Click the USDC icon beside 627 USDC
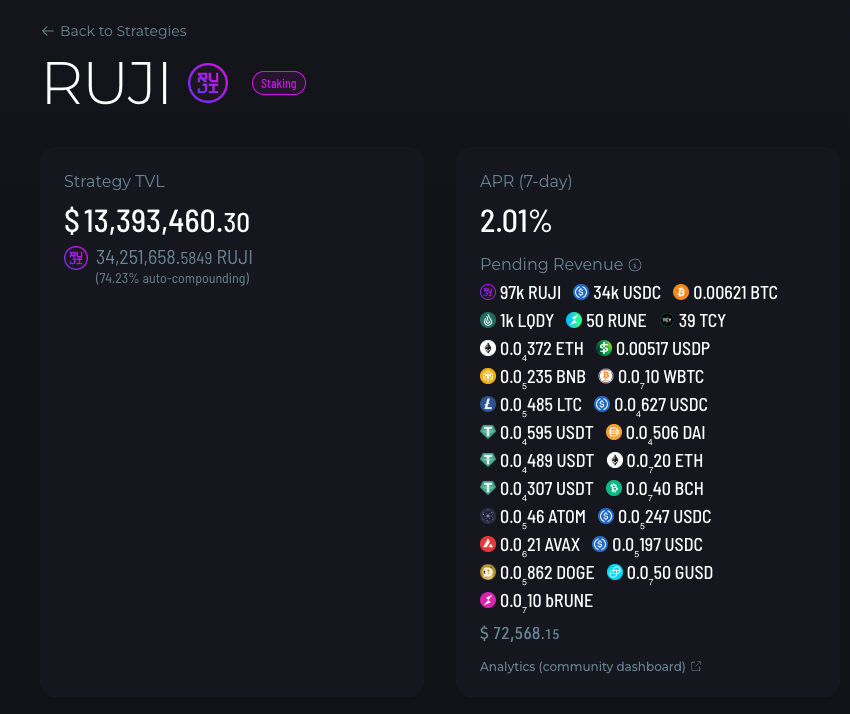This screenshot has height=714, width=850. coord(602,404)
